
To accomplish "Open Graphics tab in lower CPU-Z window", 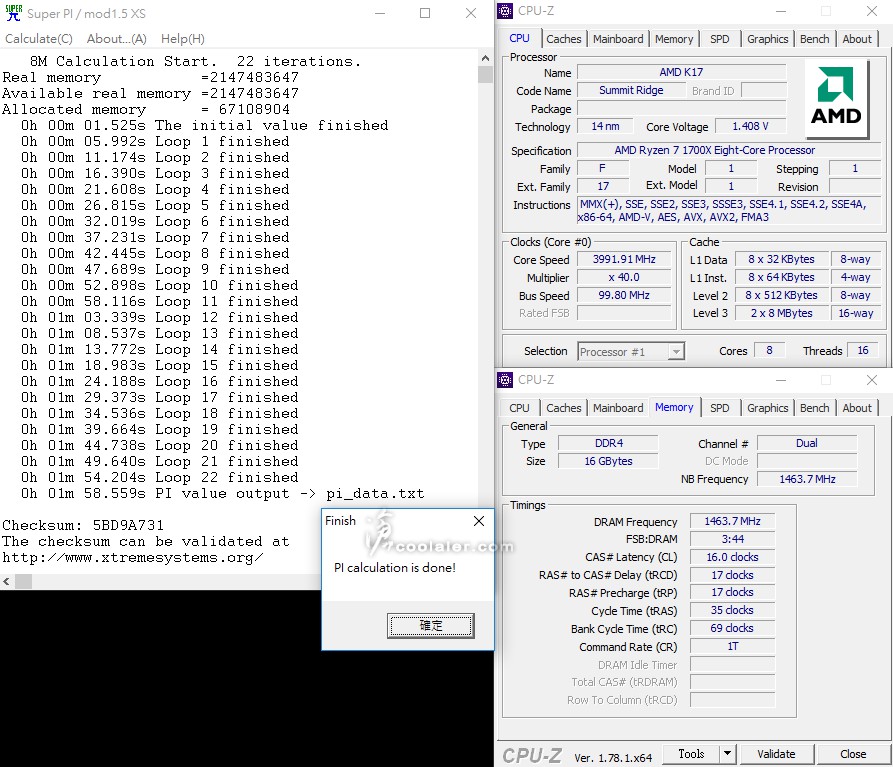I will [x=768, y=408].
